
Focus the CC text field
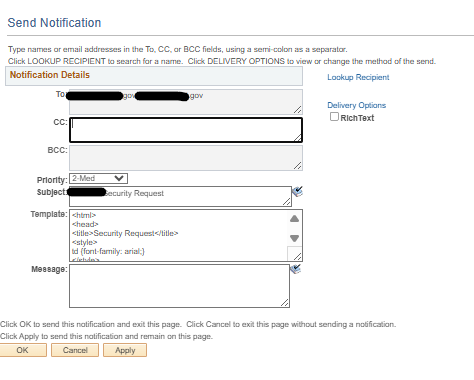coord(186,130)
